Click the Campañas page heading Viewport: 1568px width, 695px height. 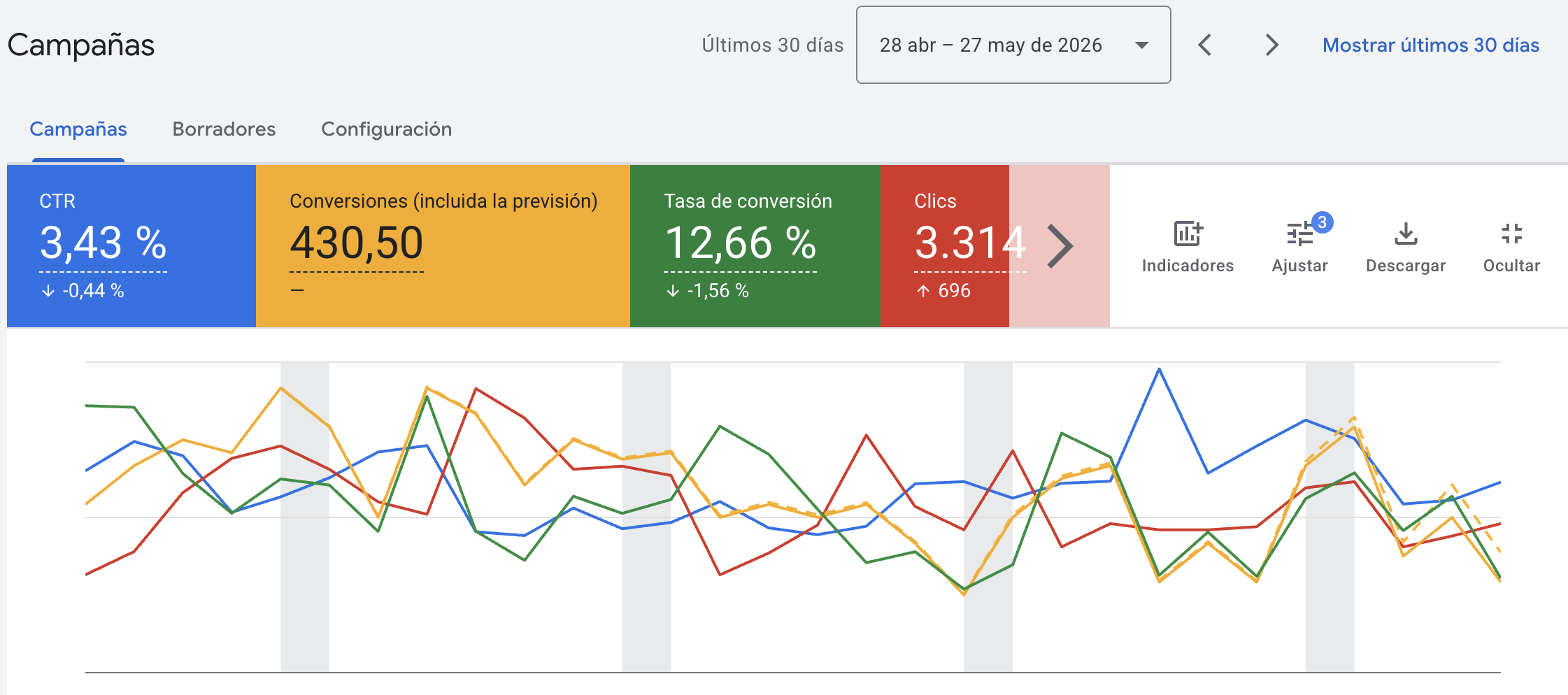click(x=81, y=45)
